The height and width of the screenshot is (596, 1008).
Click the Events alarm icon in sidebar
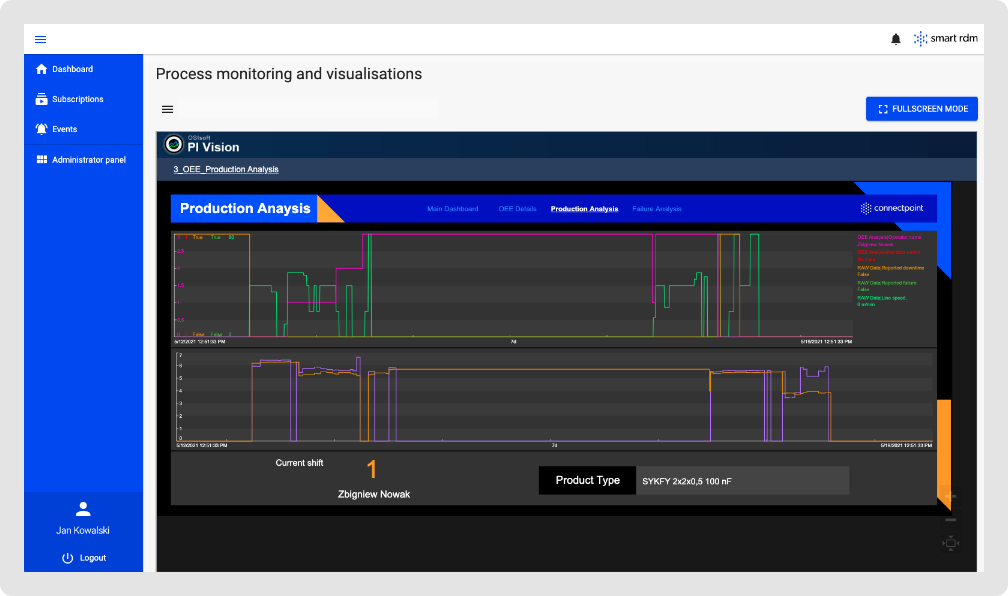pyautogui.click(x=41, y=129)
